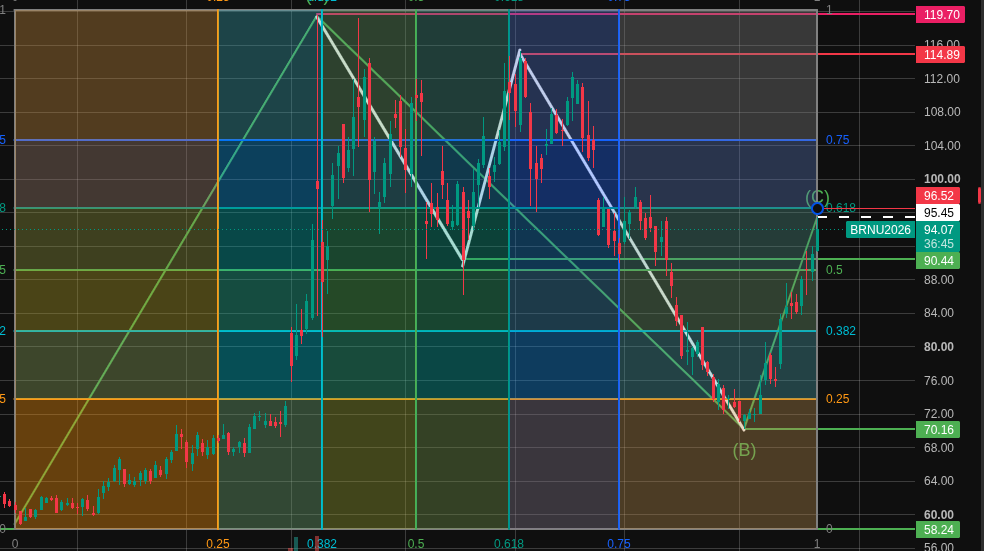This screenshot has width=984, height=551.
Task: Click the 84.00 value on price scale
Action: (x=939, y=313)
